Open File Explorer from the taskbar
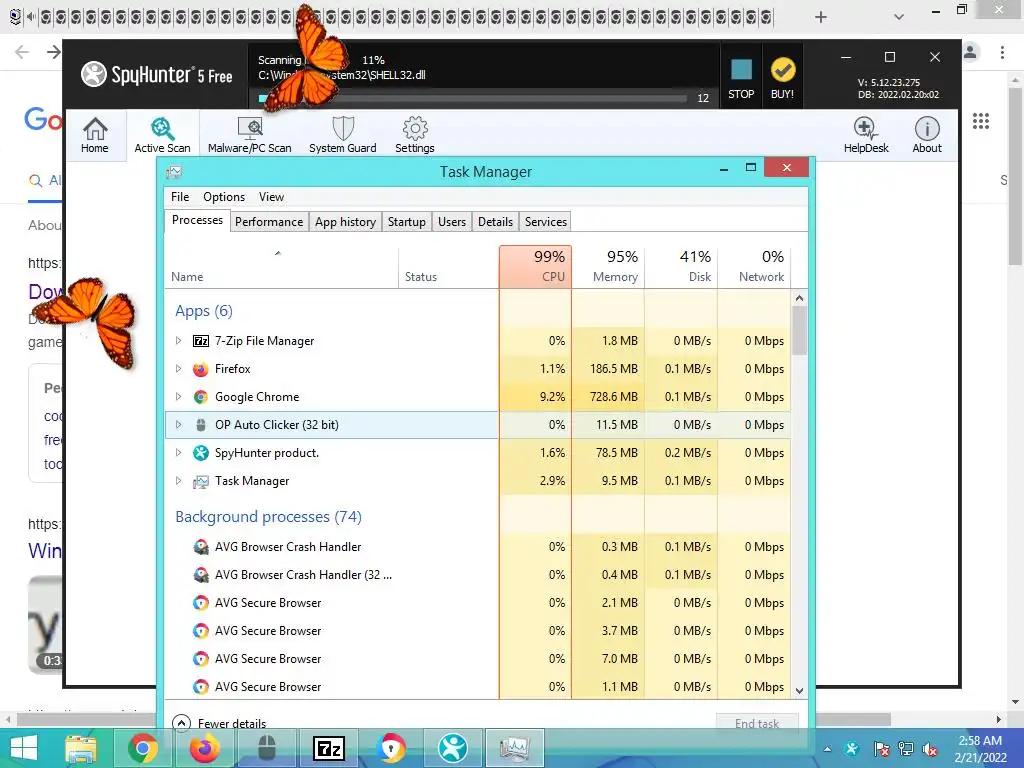The height and width of the screenshot is (768, 1024). tap(81, 748)
